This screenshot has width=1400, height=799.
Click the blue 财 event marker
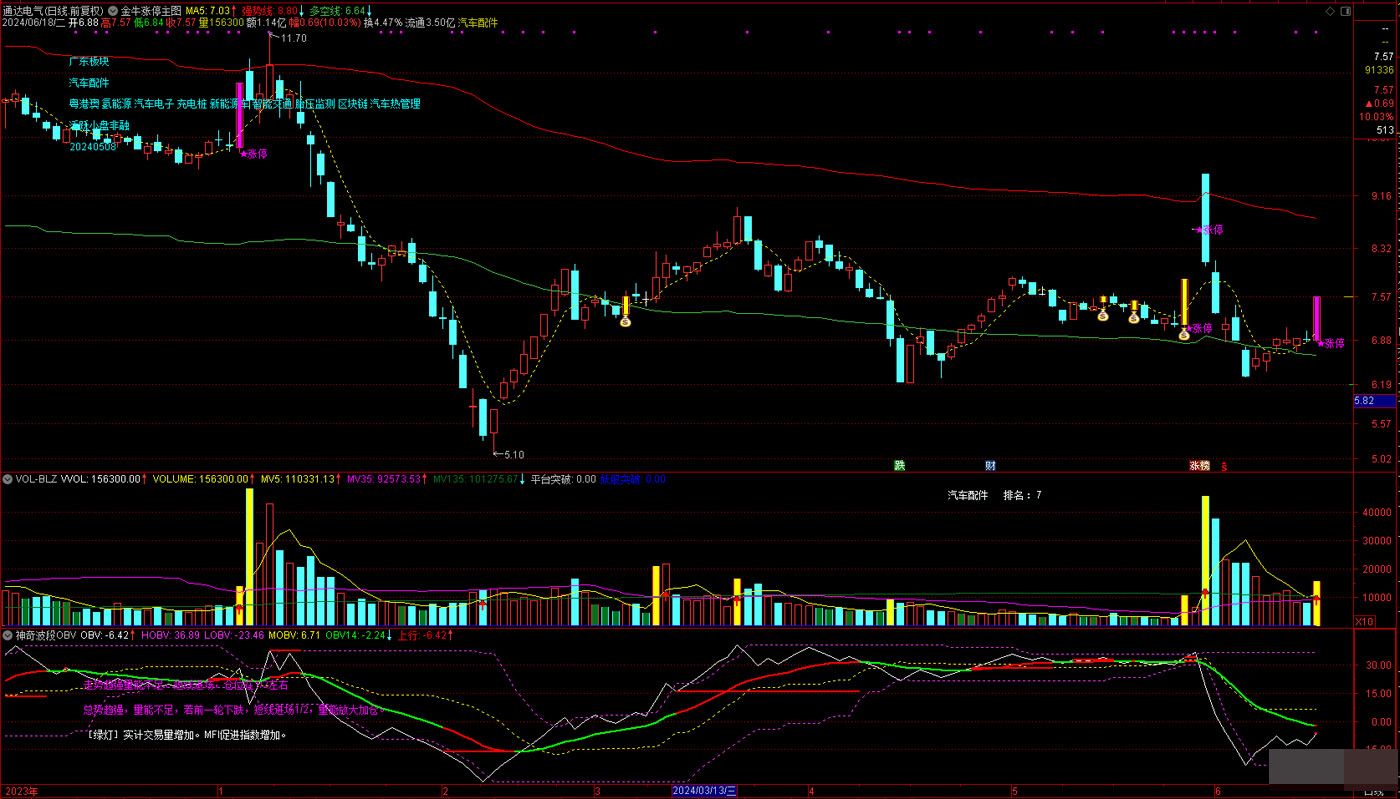[x=990, y=465]
